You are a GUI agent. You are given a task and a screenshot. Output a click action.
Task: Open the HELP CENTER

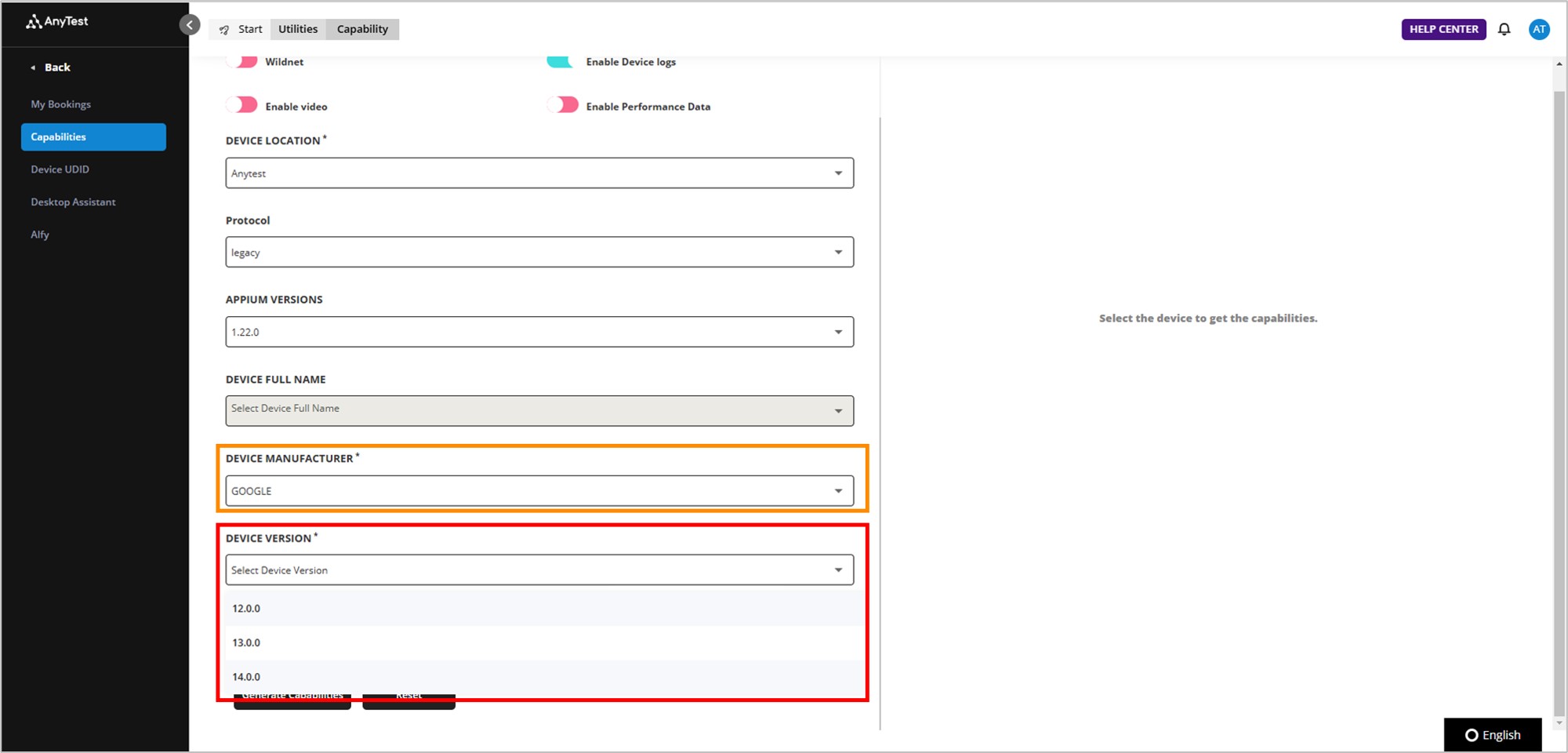point(1443,29)
